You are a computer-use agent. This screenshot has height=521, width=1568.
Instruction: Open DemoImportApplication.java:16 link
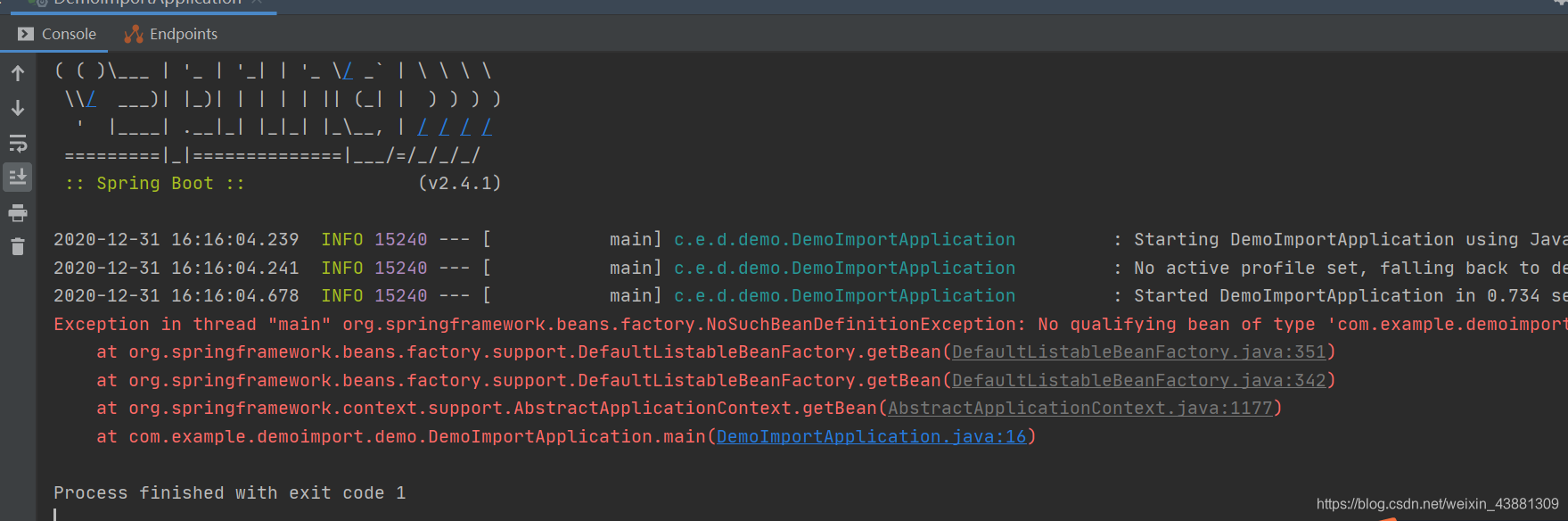coord(872,437)
